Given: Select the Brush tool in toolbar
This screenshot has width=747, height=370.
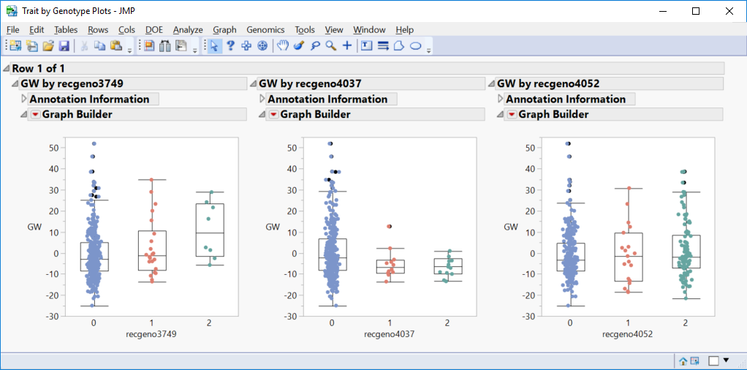Looking at the screenshot, I should [x=299, y=46].
